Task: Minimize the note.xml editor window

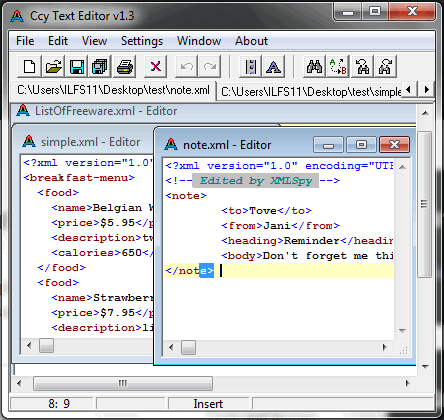Action: pos(328,145)
